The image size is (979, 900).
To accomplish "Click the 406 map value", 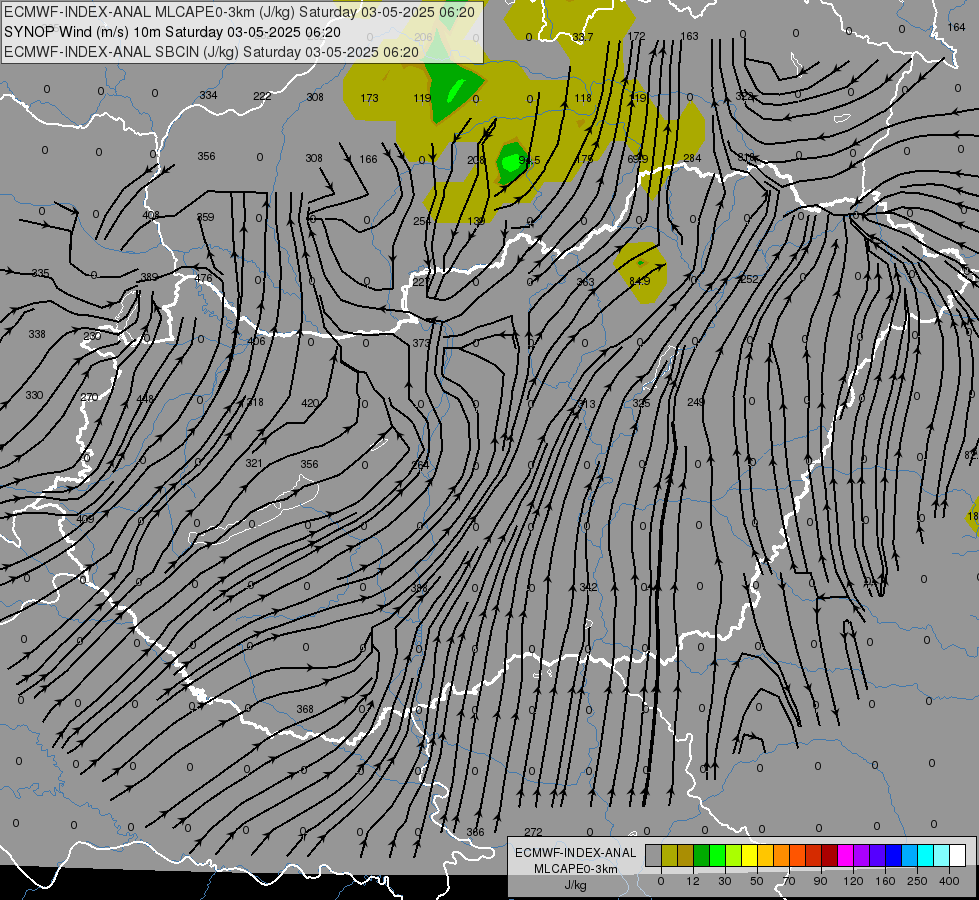I will coord(256,341).
